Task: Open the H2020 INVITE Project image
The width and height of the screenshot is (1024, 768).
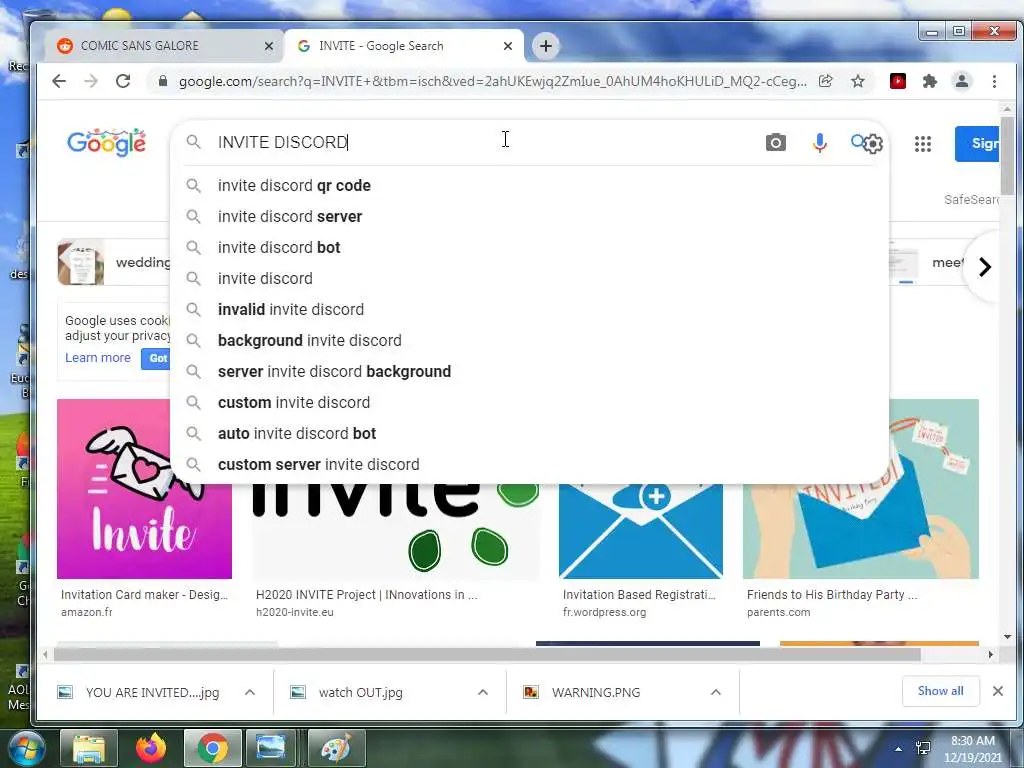Action: click(x=396, y=530)
